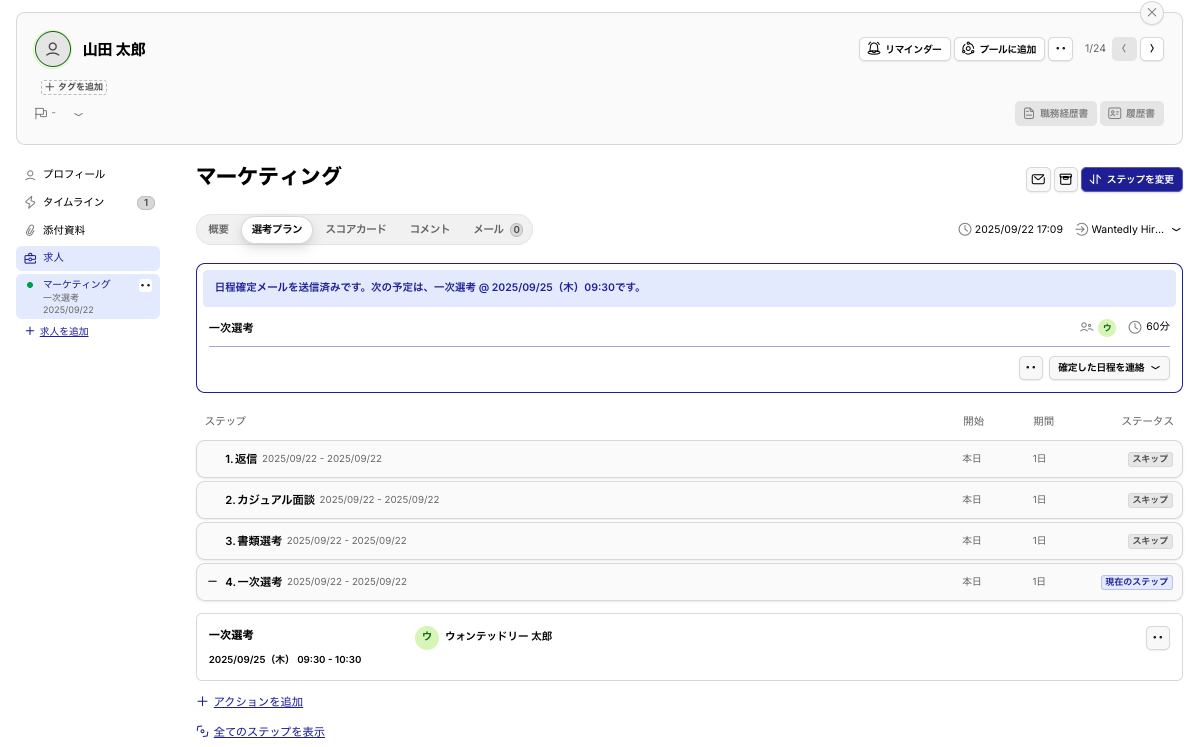Open more options beside プールに追加

(x=1060, y=49)
